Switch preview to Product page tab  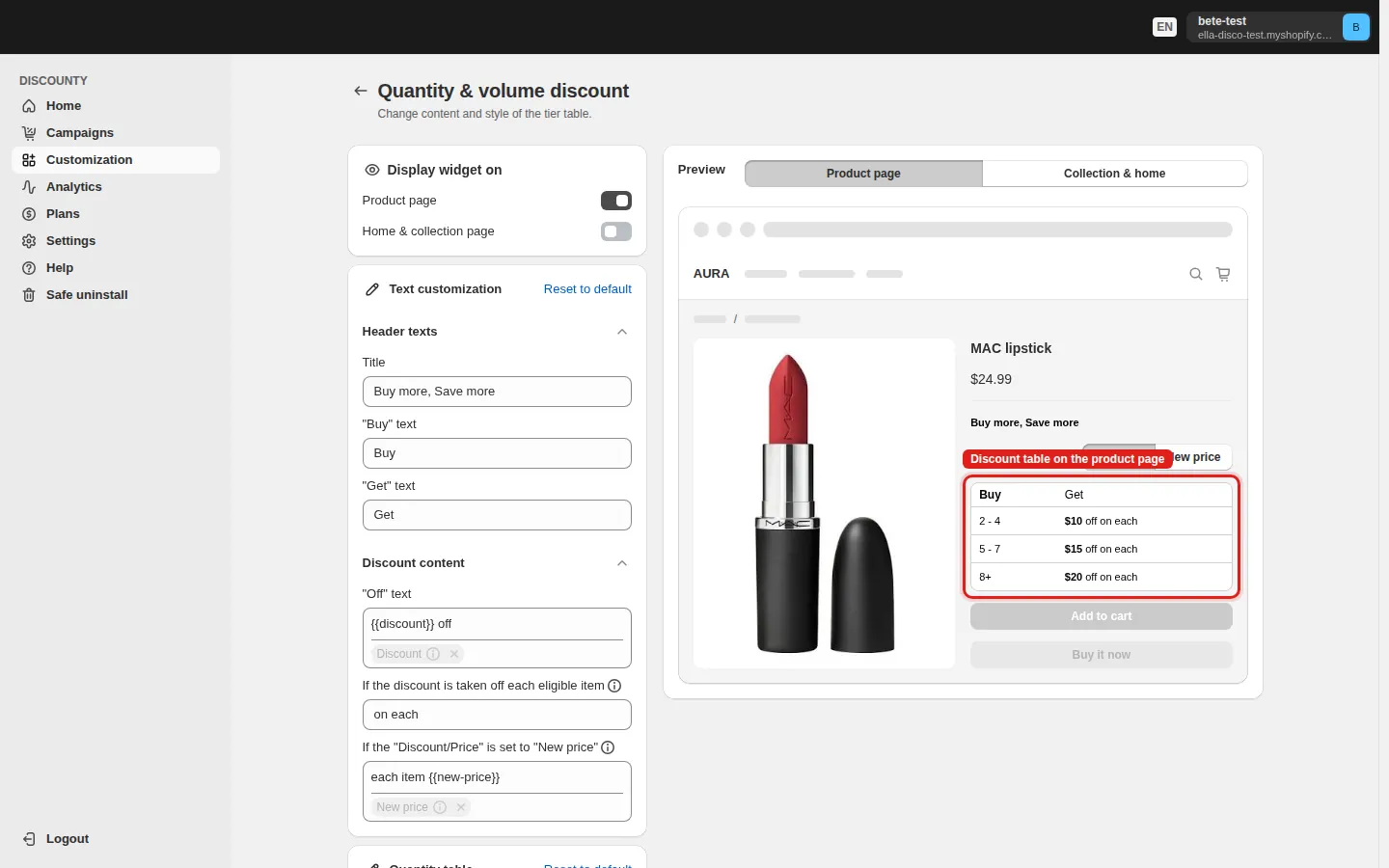coord(863,174)
